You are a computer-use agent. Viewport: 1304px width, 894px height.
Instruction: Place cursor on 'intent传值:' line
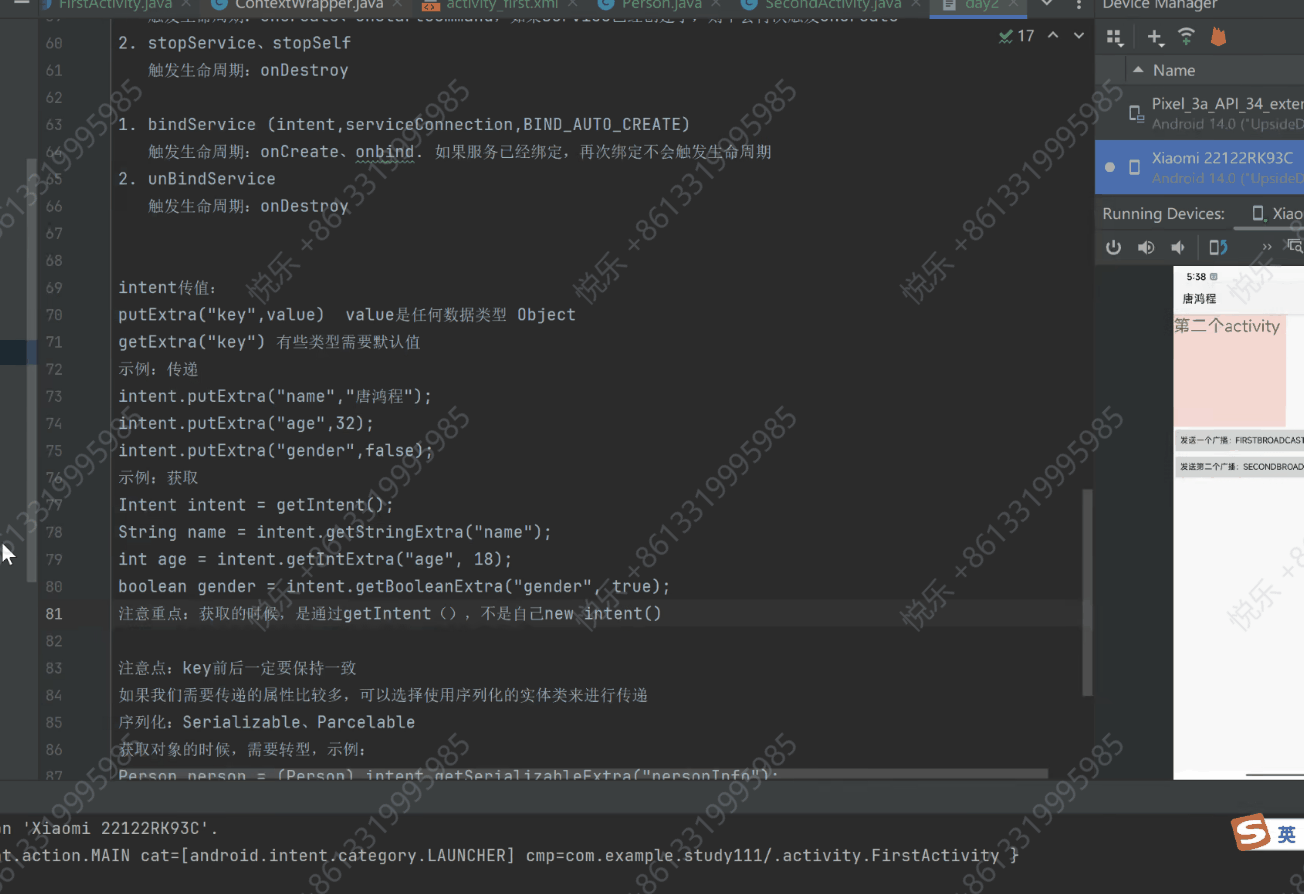tap(168, 287)
